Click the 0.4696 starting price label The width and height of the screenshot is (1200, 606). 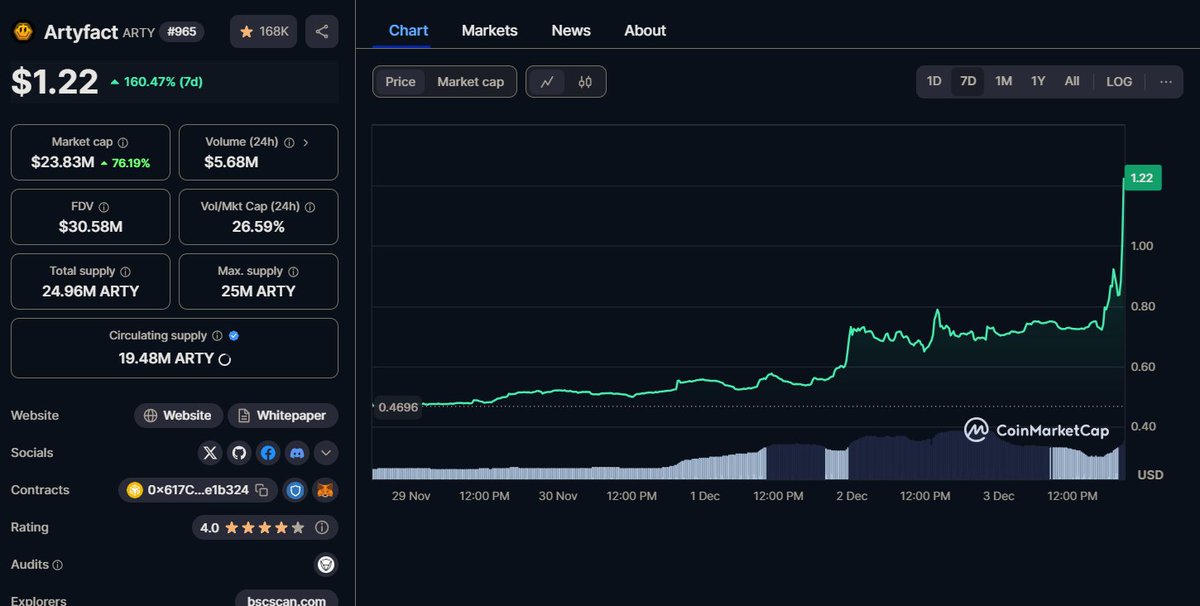[x=397, y=407]
